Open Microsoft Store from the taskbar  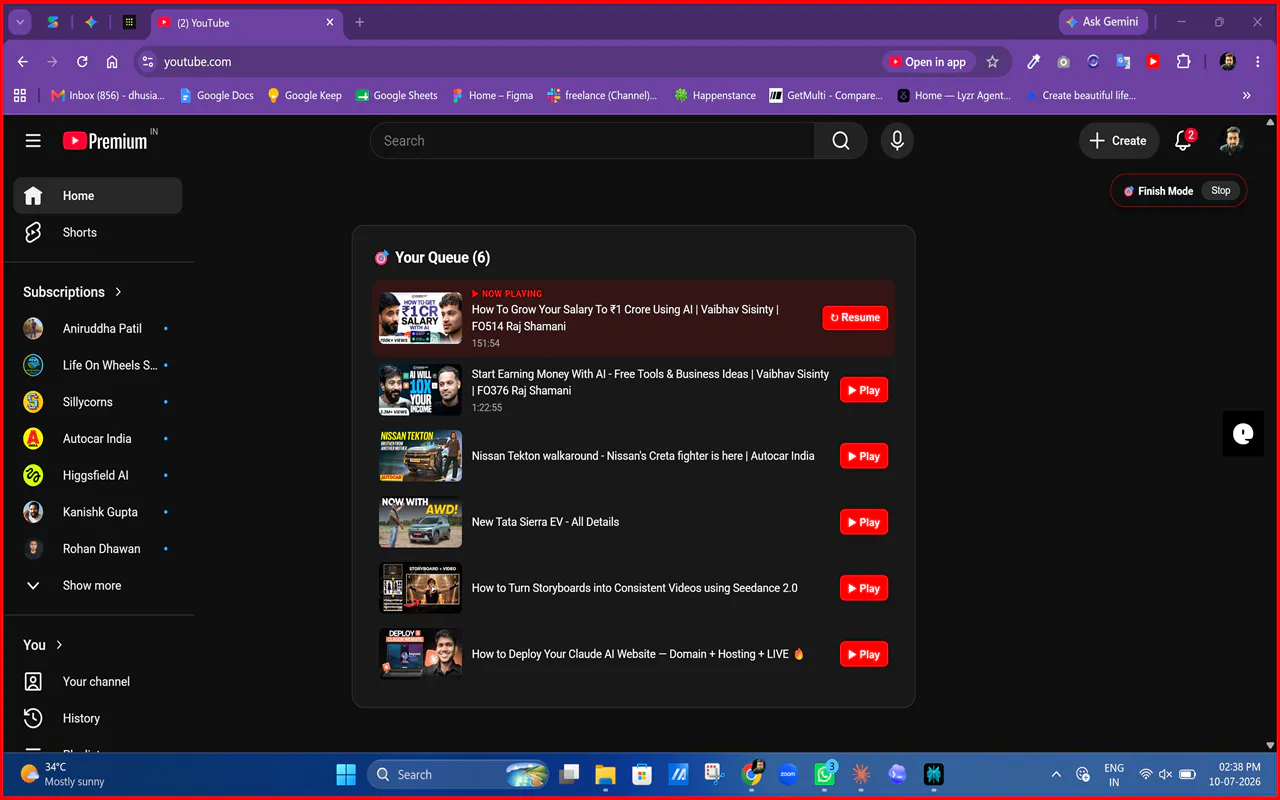642,774
